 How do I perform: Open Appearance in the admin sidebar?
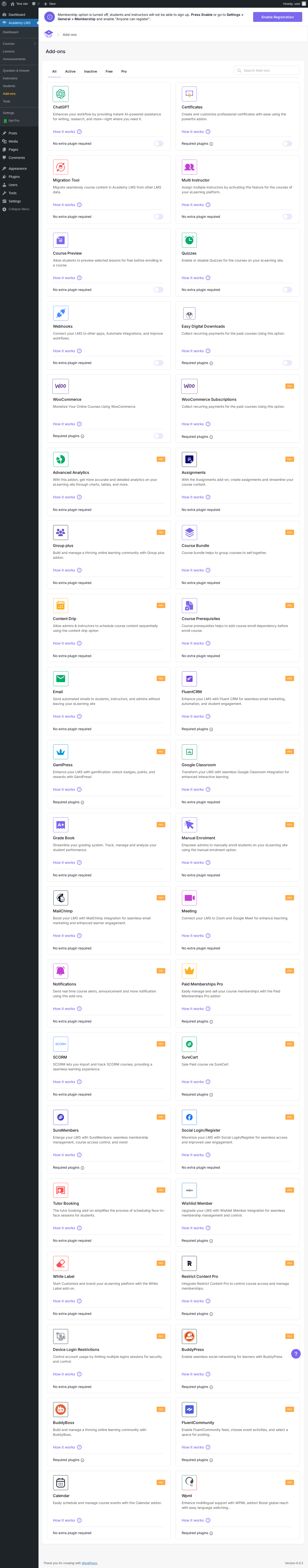(x=19, y=169)
